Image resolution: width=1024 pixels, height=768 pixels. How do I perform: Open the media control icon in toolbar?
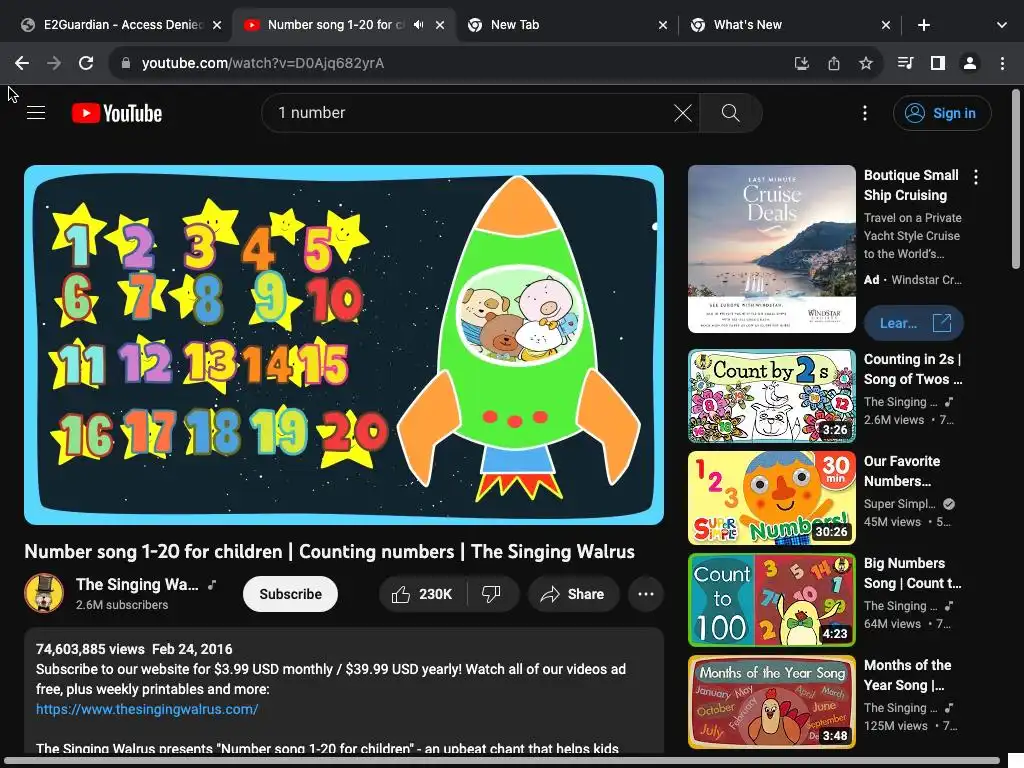[905, 63]
